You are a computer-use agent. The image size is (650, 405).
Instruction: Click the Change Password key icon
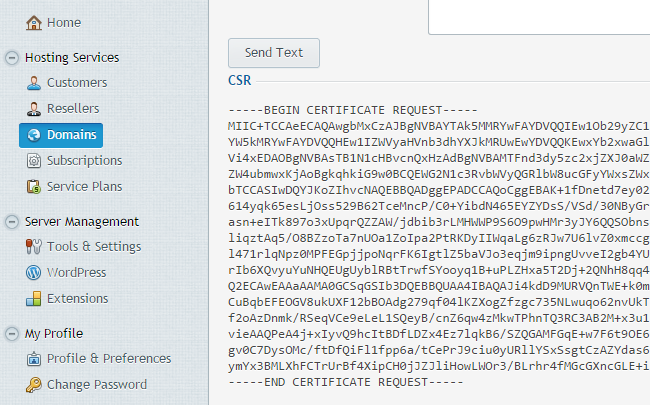(x=34, y=385)
